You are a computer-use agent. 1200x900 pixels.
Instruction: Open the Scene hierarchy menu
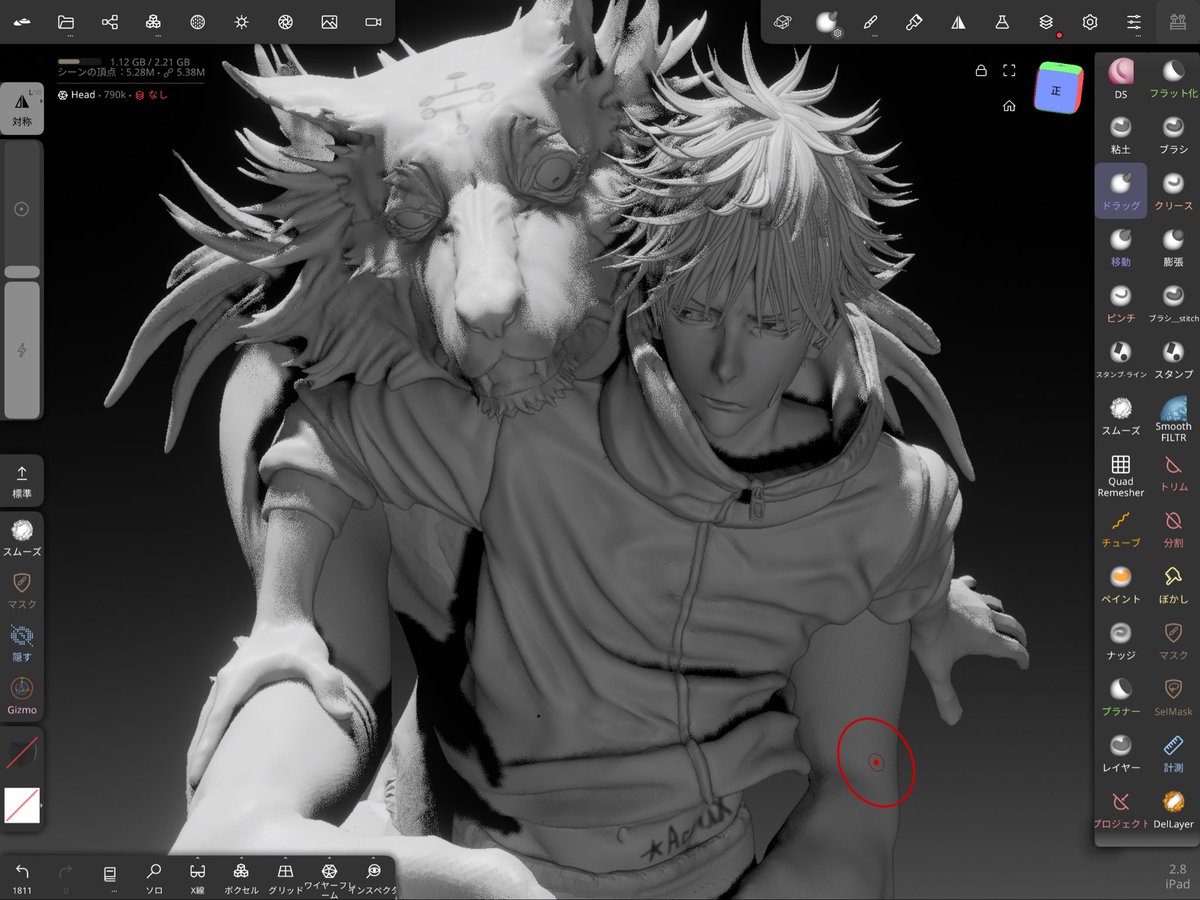coord(110,22)
